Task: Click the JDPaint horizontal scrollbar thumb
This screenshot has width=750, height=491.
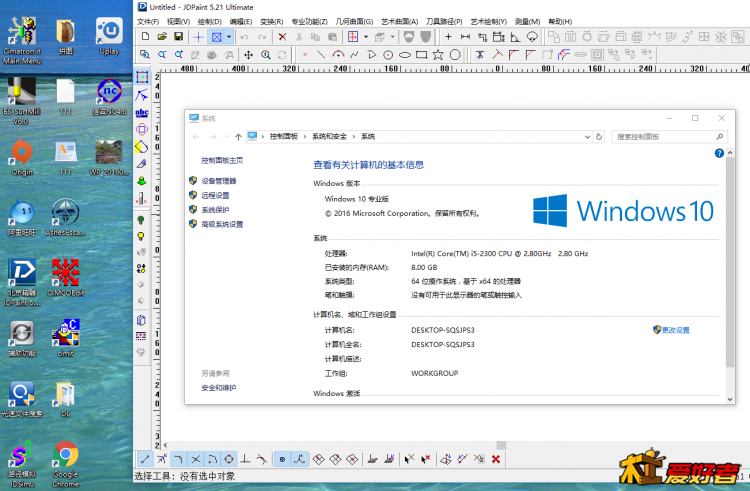Action: (501, 445)
